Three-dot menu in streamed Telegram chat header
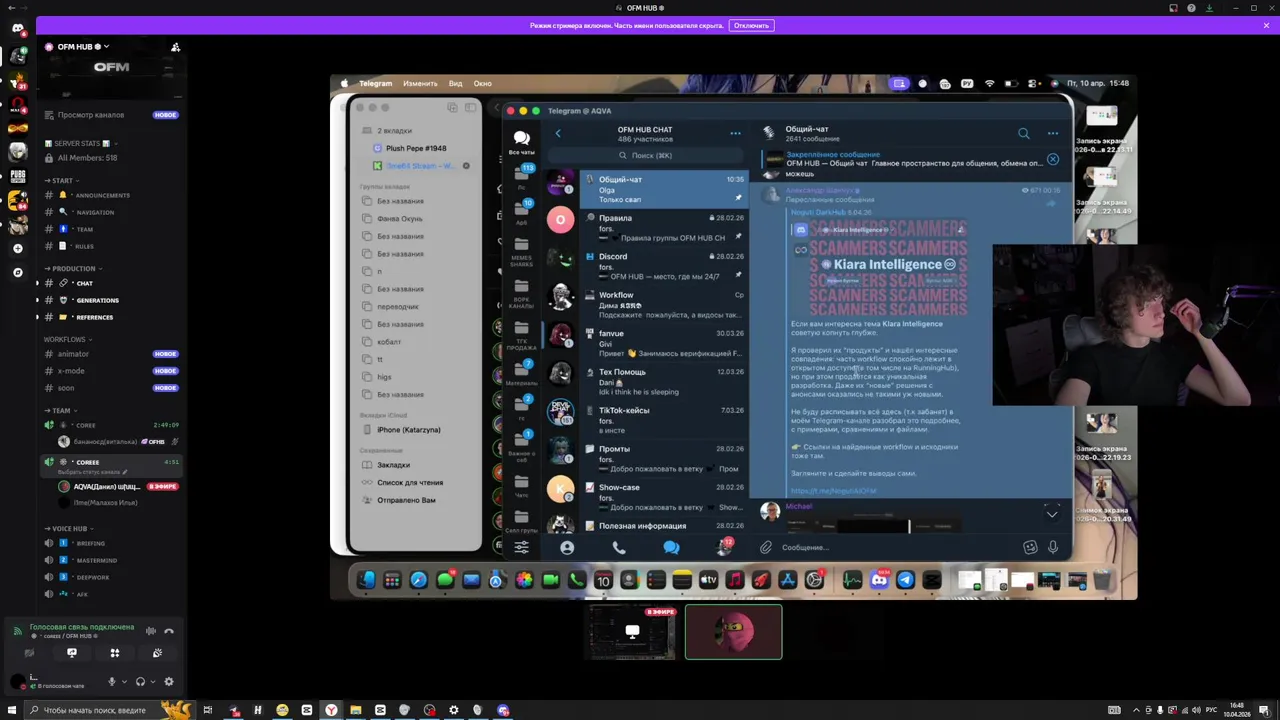Screen dimensions: 1280x720 [x=1052, y=133]
